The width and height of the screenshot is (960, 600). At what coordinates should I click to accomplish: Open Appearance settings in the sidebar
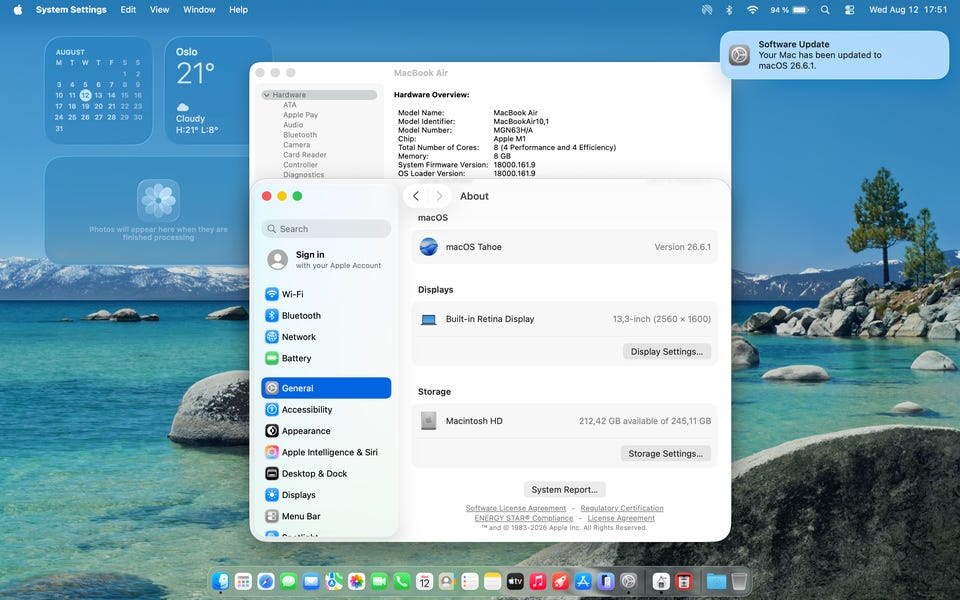[x=326, y=431]
